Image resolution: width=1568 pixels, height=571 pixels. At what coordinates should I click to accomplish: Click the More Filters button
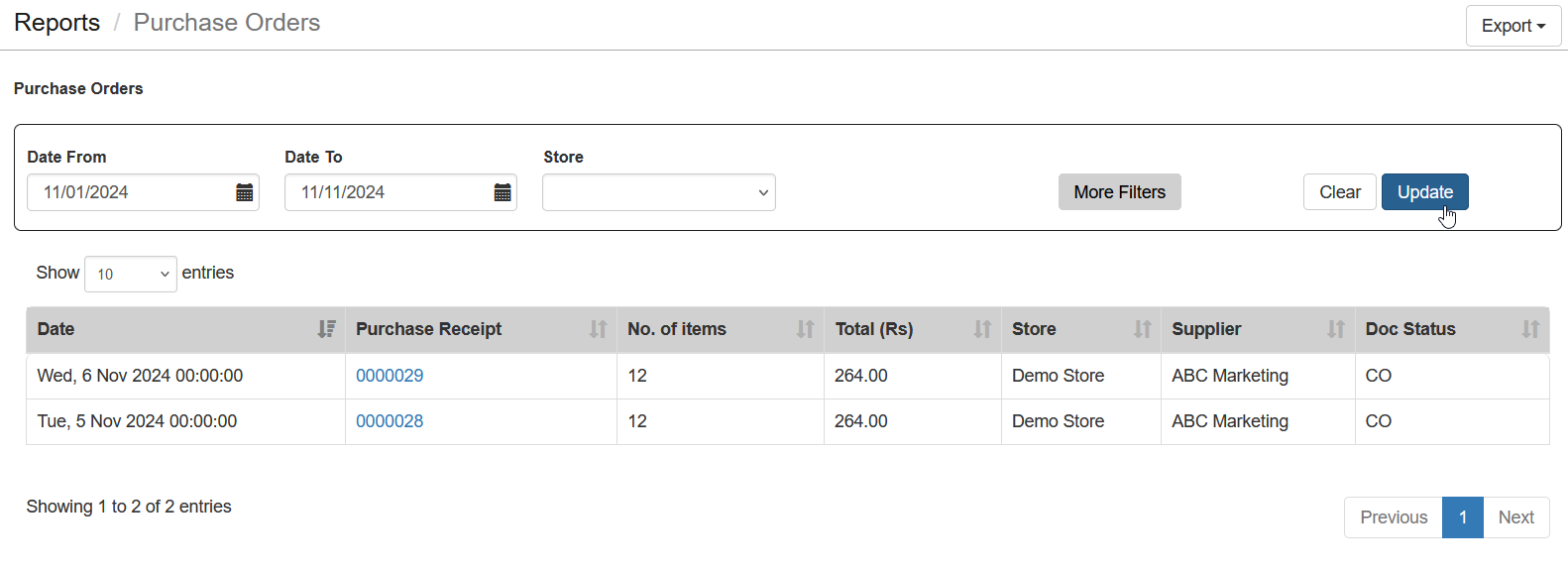(x=1120, y=192)
